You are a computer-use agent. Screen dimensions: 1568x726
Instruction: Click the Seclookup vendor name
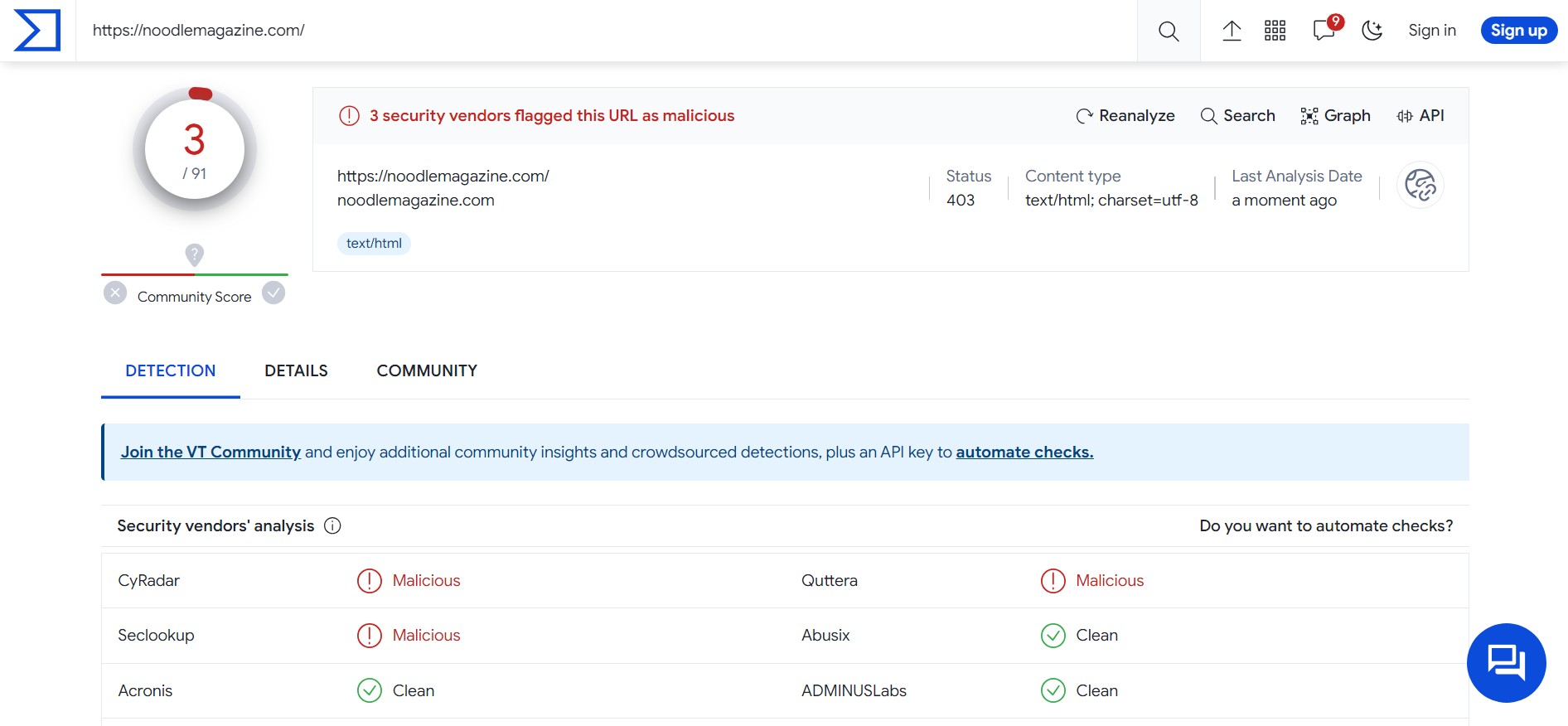(x=156, y=636)
